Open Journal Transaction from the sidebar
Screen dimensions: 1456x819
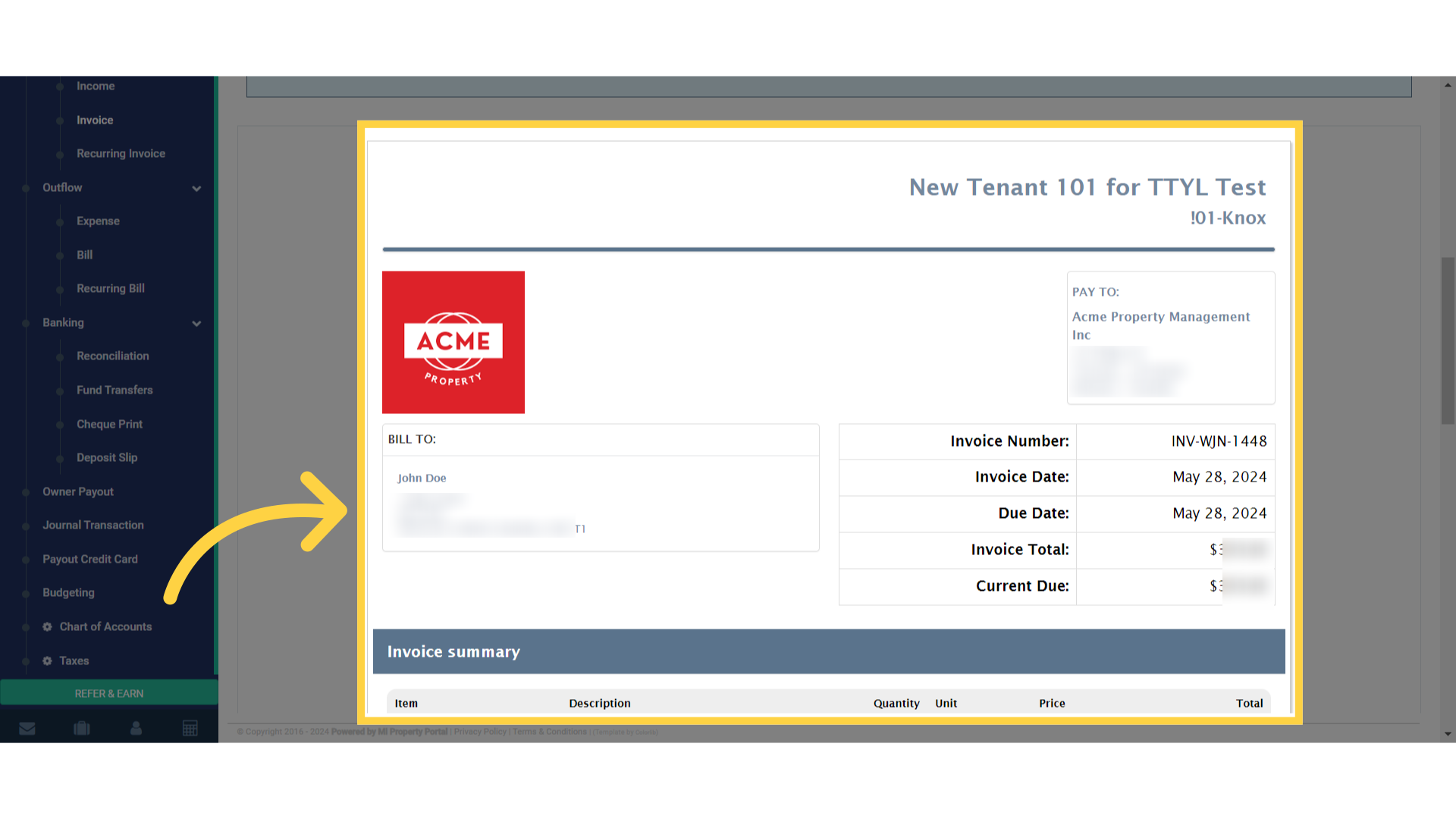[x=93, y=525]
